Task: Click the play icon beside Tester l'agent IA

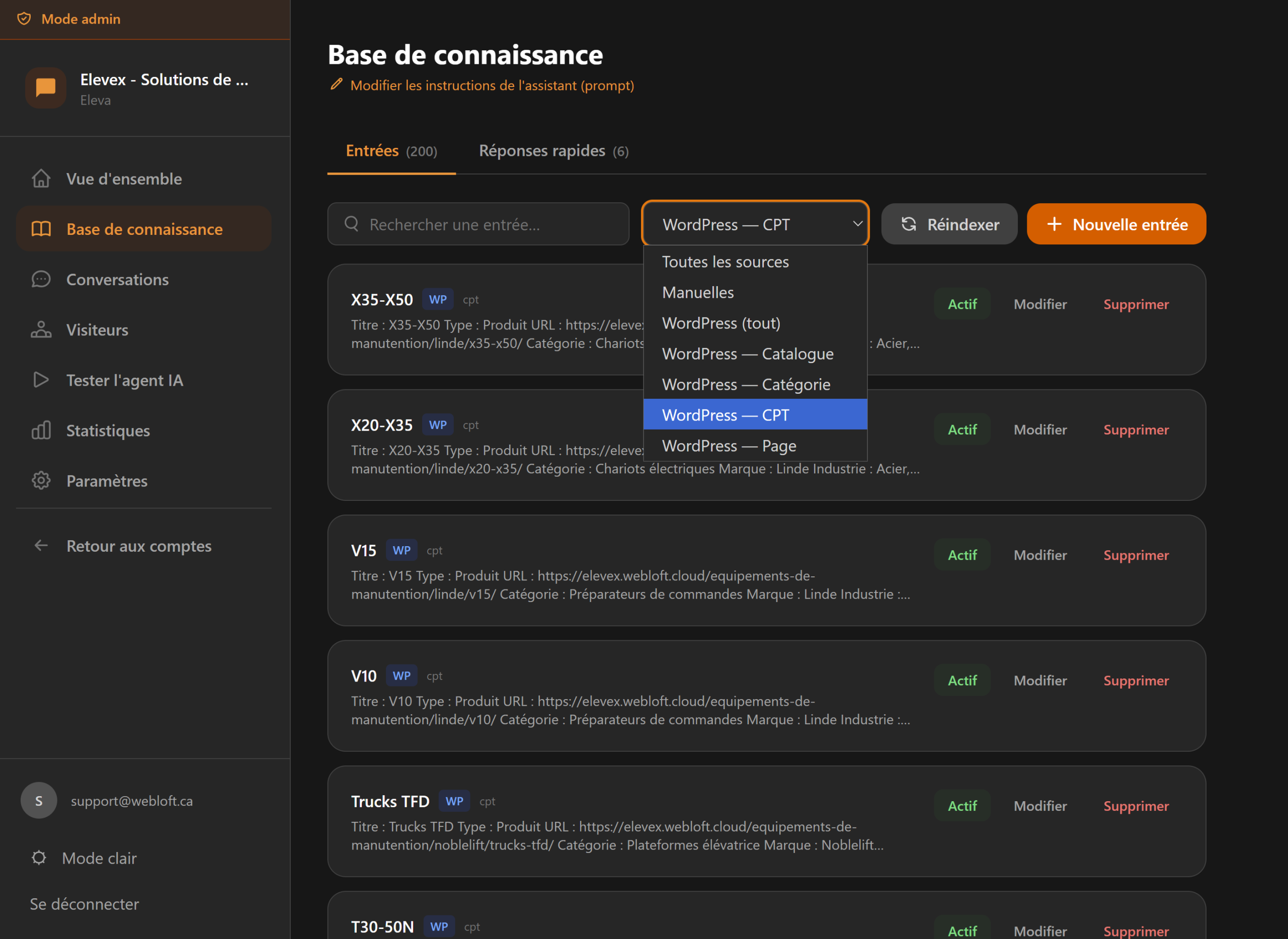Action: pos(41,380)
